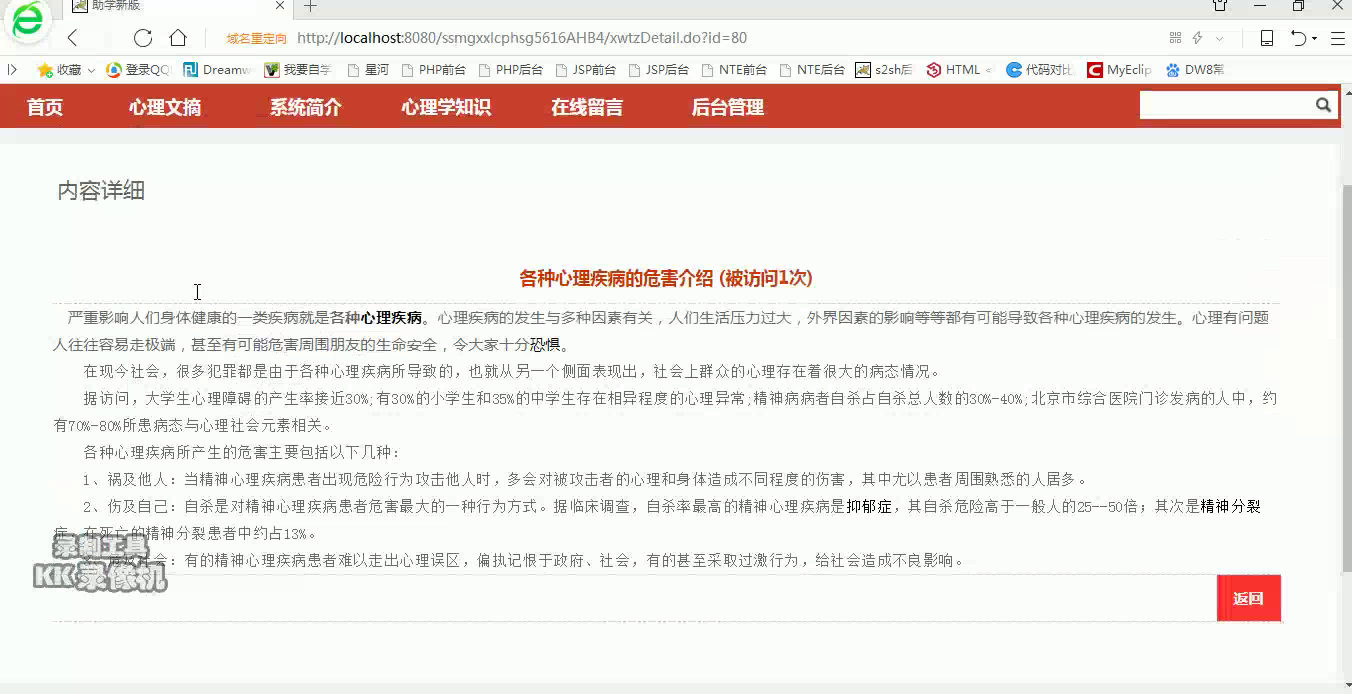This screenshot has width=1352, height=694.
Task: Open the skin shirt icon in title bar
Action: [x=1220, y=6]
